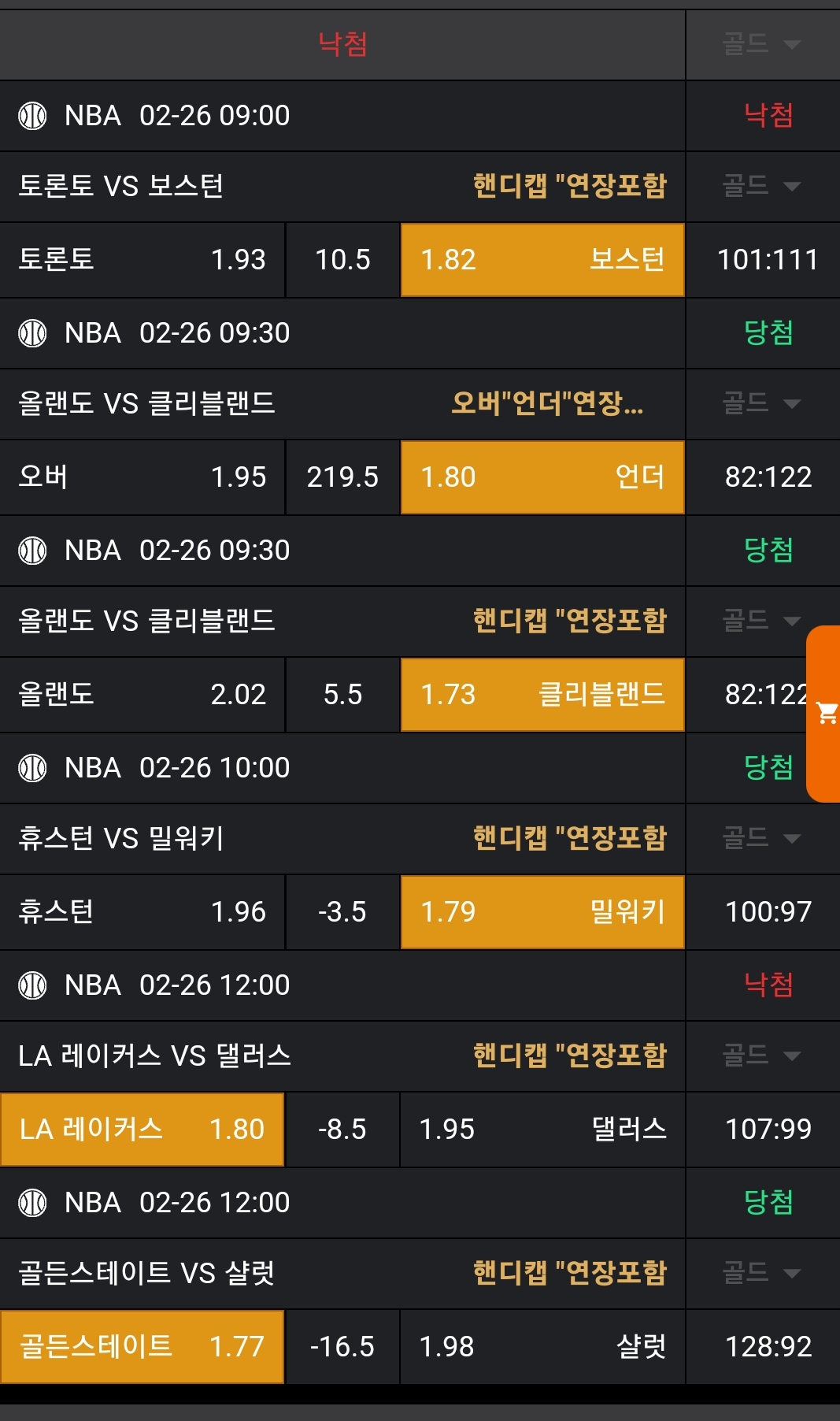Open LA 레이커스 VS 댈러스 match
Viewport: 840px width, 1421px height.
[x=155, y=1056]
